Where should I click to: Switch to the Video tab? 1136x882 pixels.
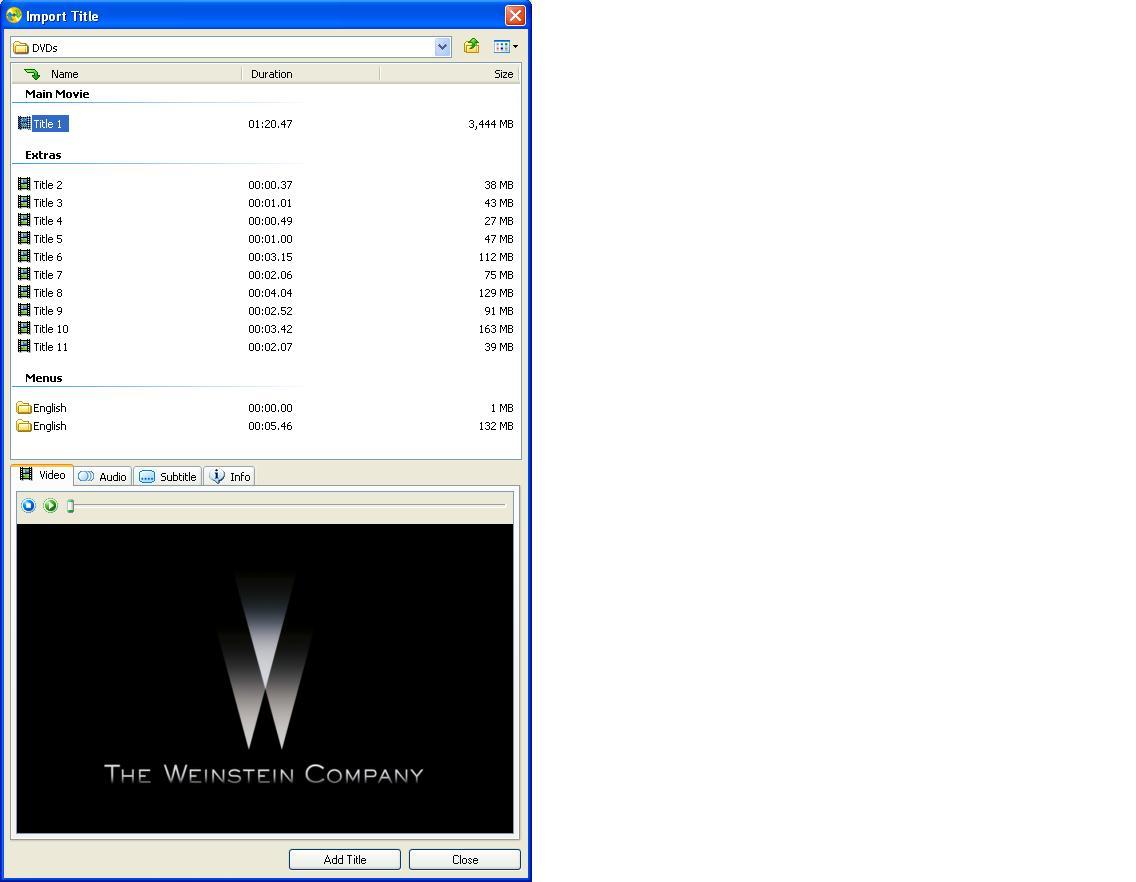pyautogui.click(x=43, y=475)
